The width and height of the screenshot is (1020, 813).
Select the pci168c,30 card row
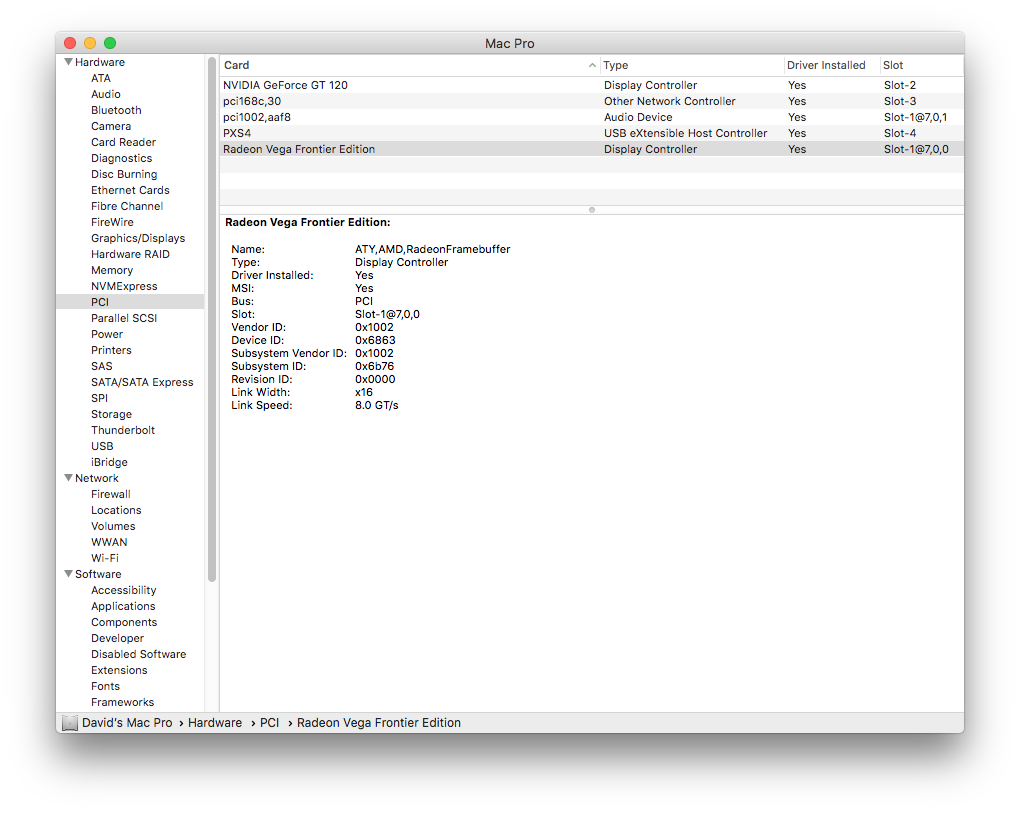tap(592, 101)
